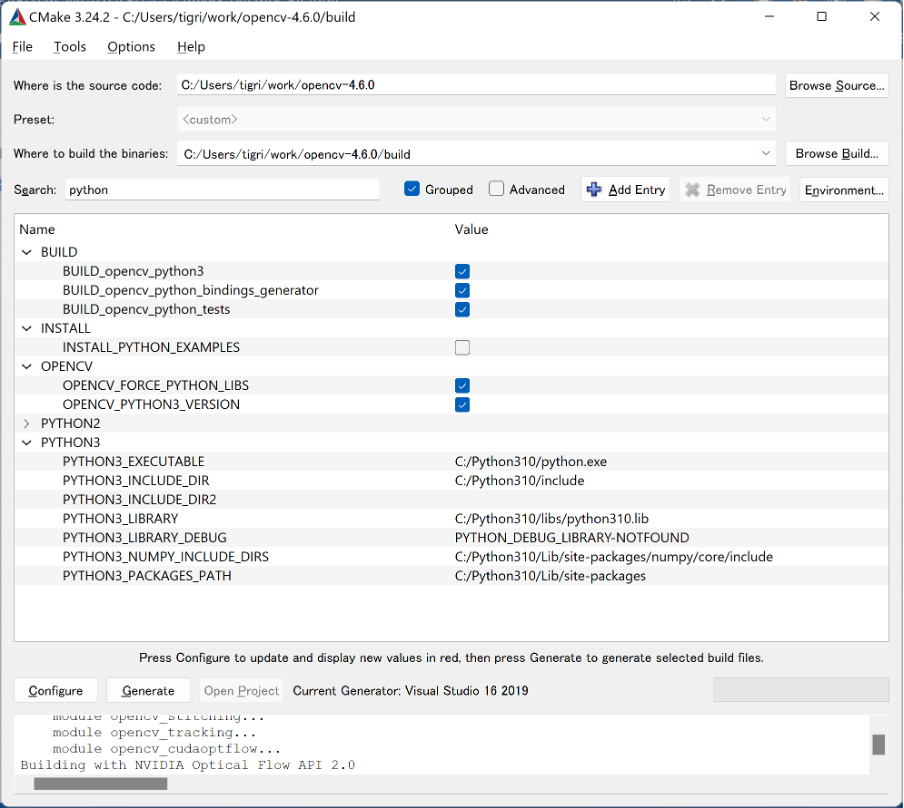
Task: Uncheck OPENCV_FORCE_PYTHON_LIBS
Action: click(462, 385)
